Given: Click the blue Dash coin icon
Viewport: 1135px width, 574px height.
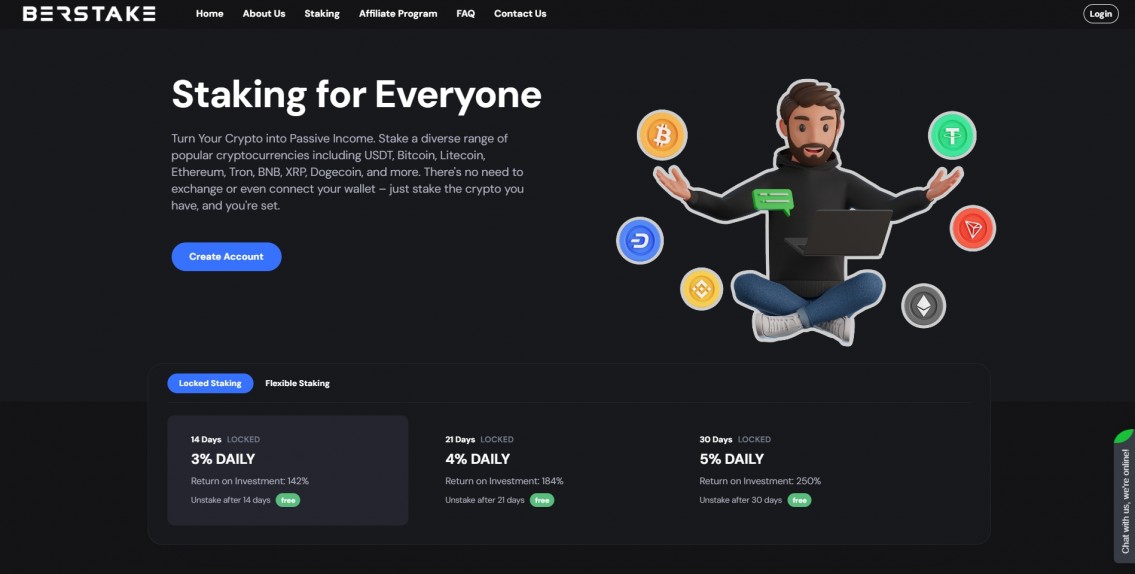Looking at the screenshot, I should (x=640, y=240).
